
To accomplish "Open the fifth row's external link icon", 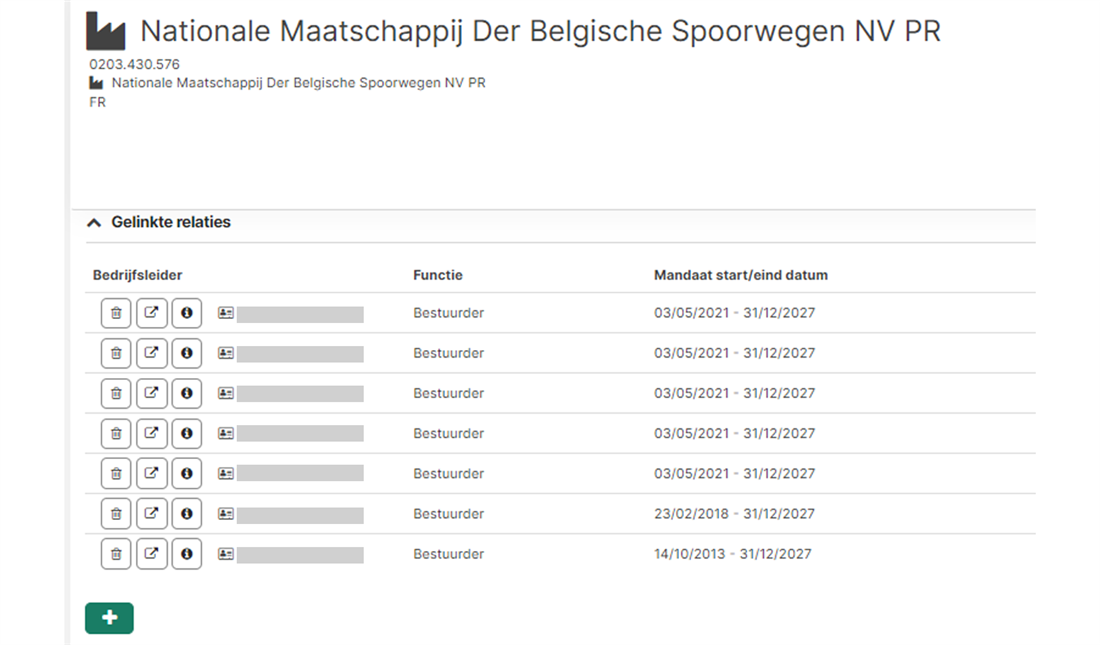I will coord(151,473).
